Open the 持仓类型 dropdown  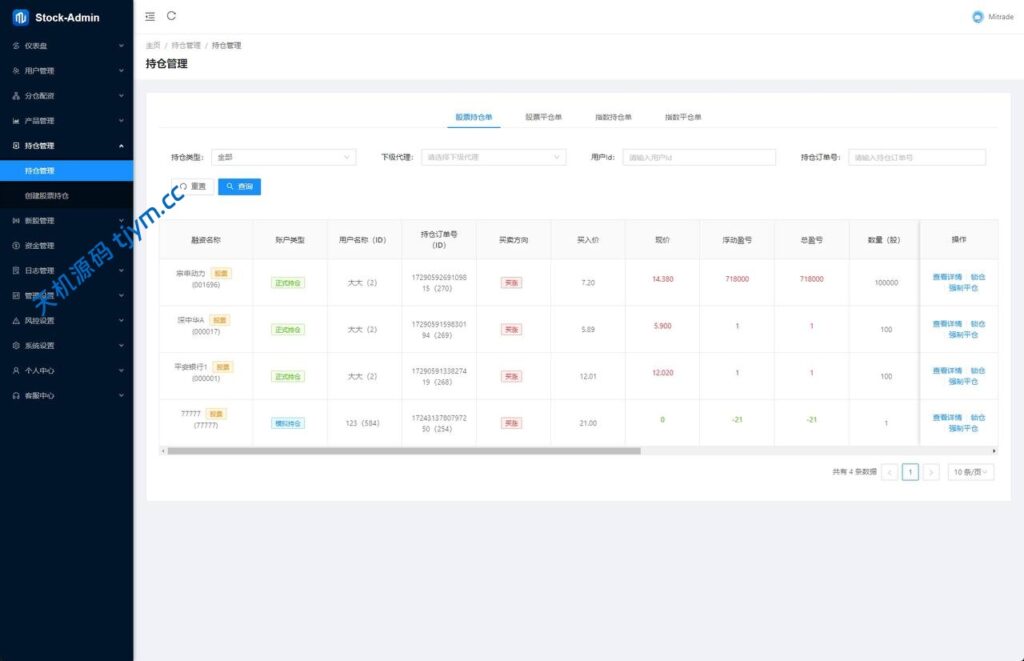tap(283, 157)
